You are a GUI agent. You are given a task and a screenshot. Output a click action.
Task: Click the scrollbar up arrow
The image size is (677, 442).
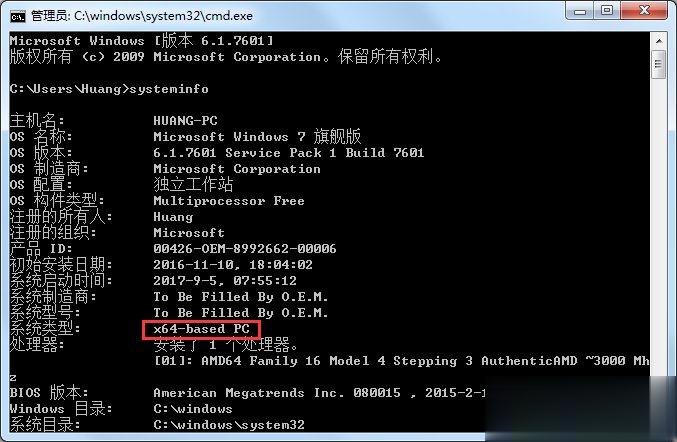[x=658, y=41]
